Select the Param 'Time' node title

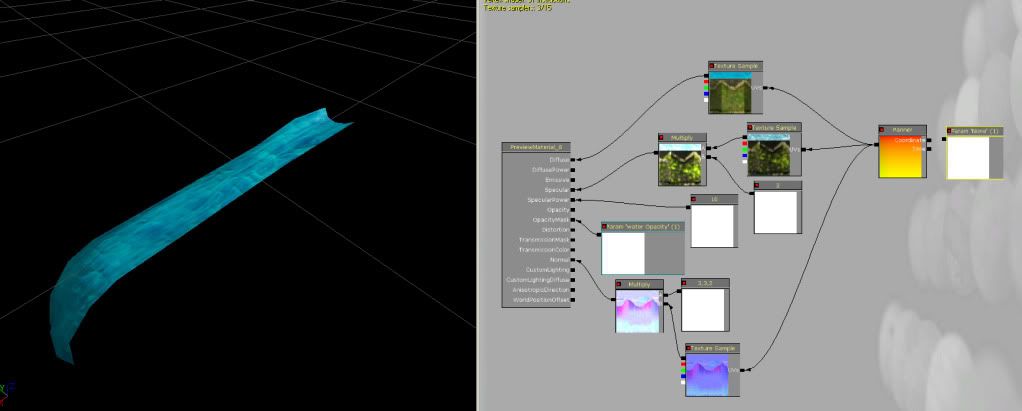tap(975, 131)
